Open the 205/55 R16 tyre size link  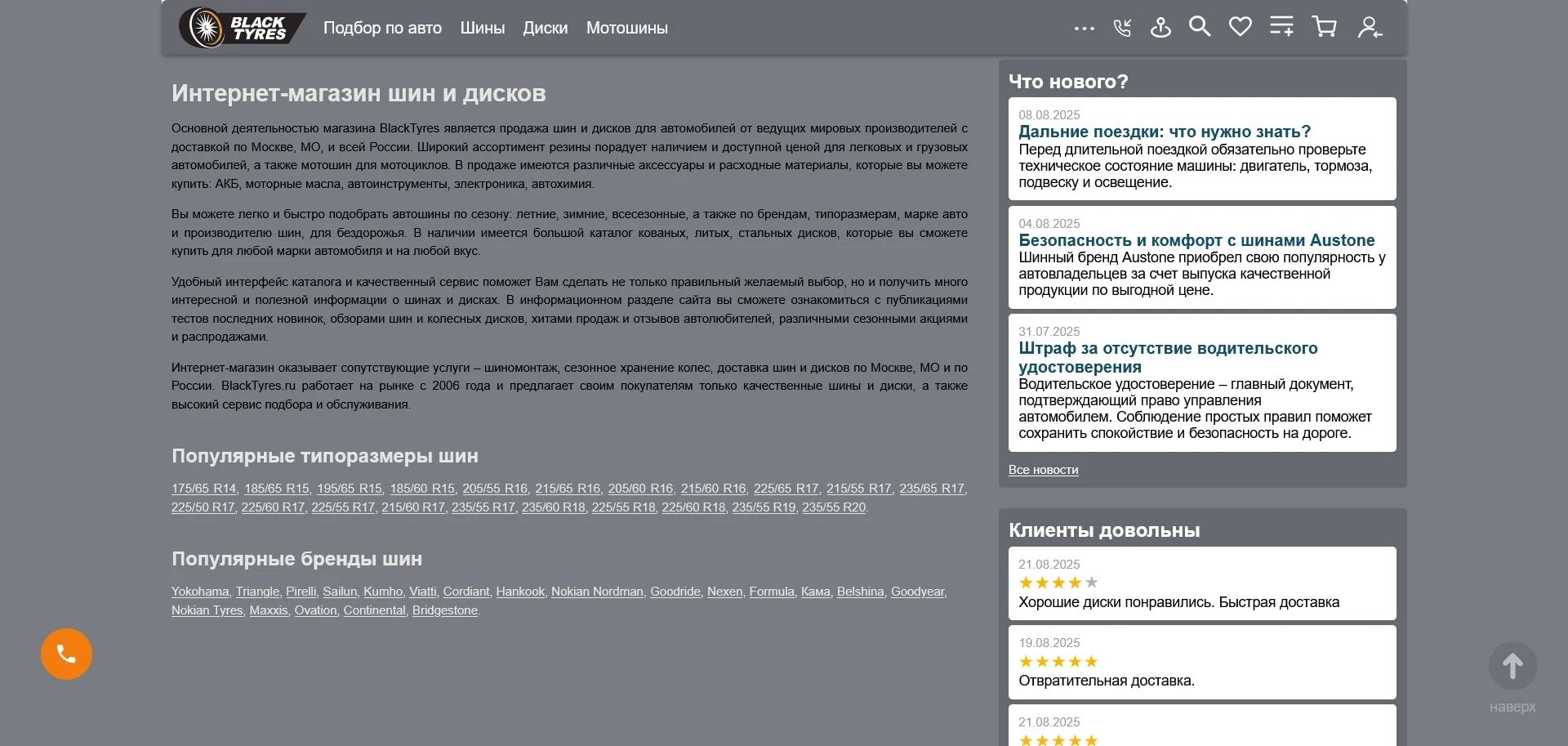click(x=495, y=489)
